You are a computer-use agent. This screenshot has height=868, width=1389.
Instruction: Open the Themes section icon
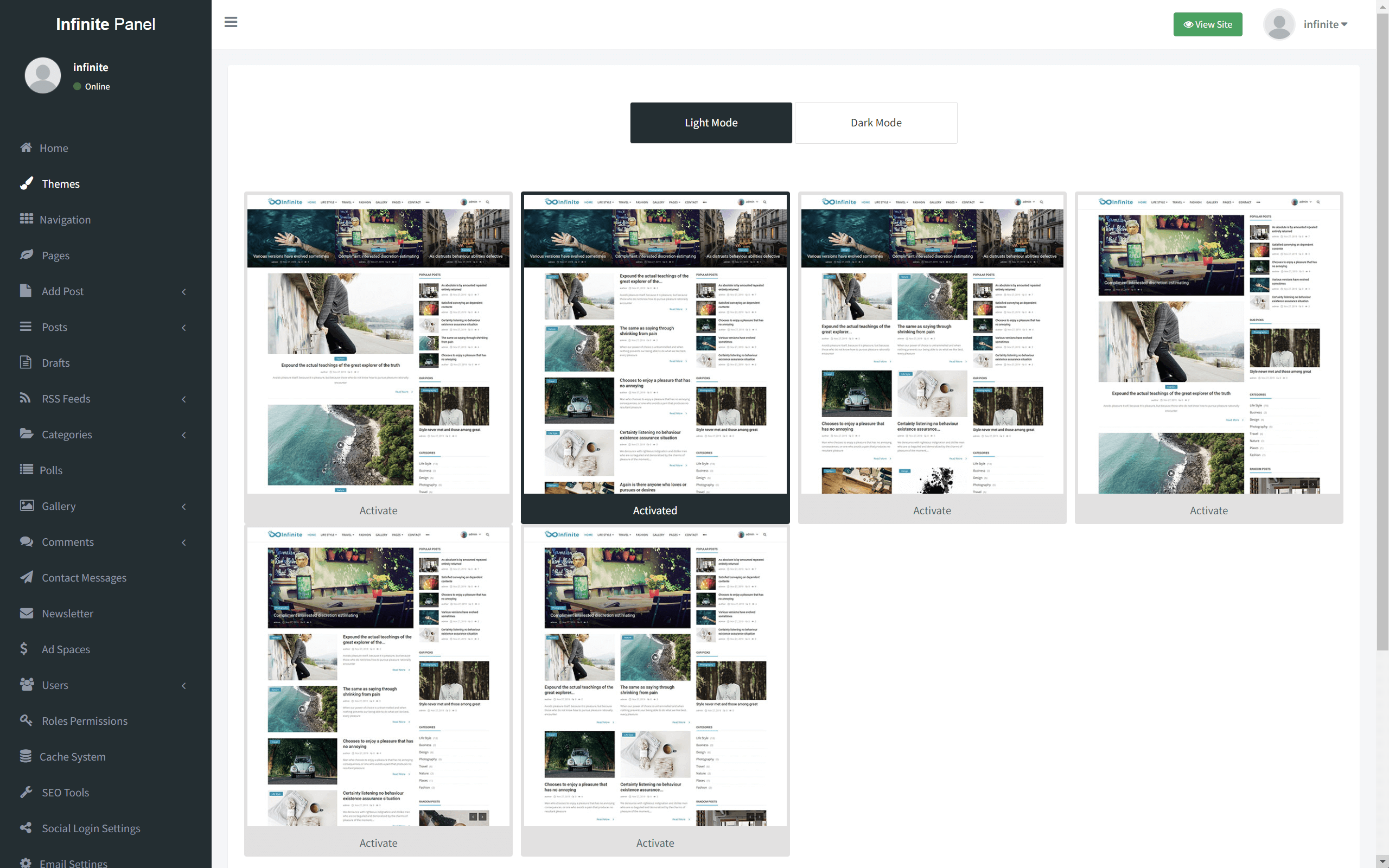coord(27,184)
